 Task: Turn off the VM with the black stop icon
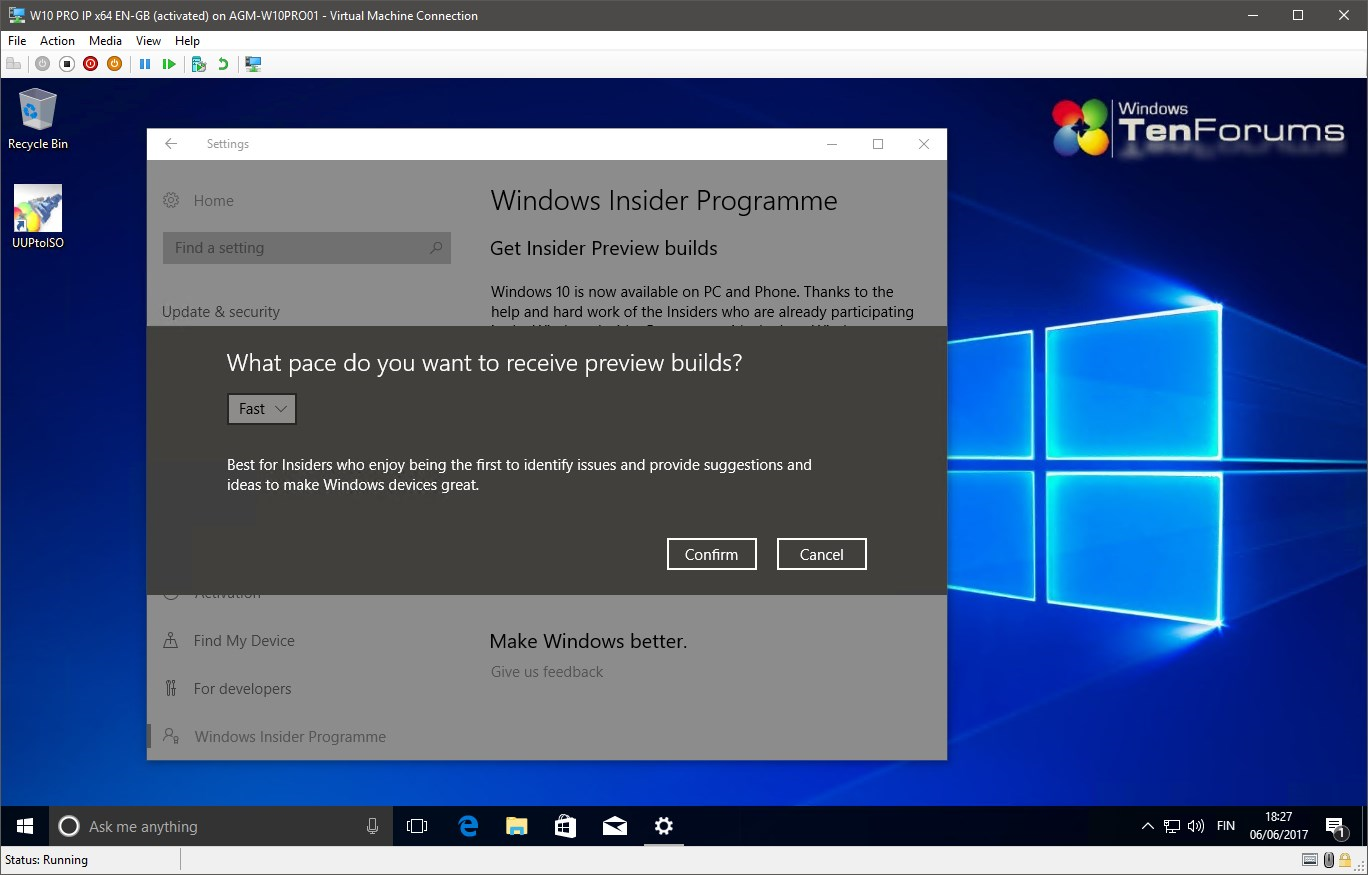pos(66,64)
